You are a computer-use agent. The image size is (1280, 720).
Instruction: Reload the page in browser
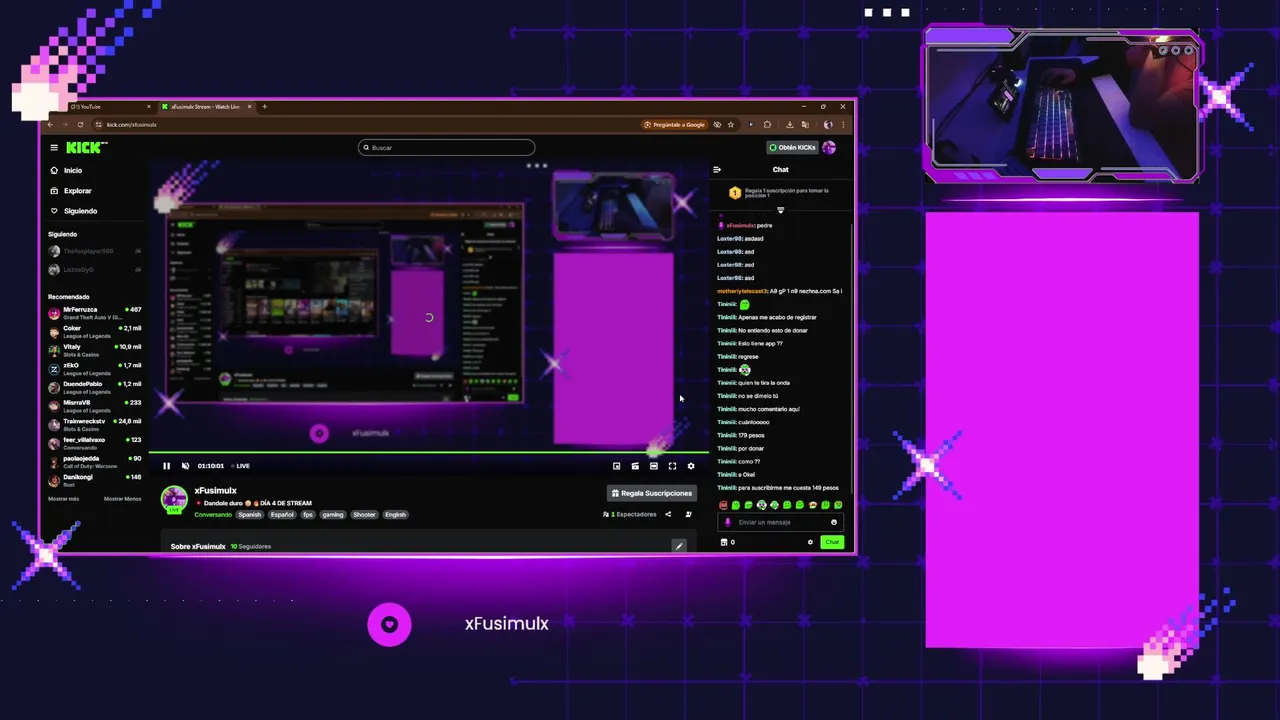(80, 125)
